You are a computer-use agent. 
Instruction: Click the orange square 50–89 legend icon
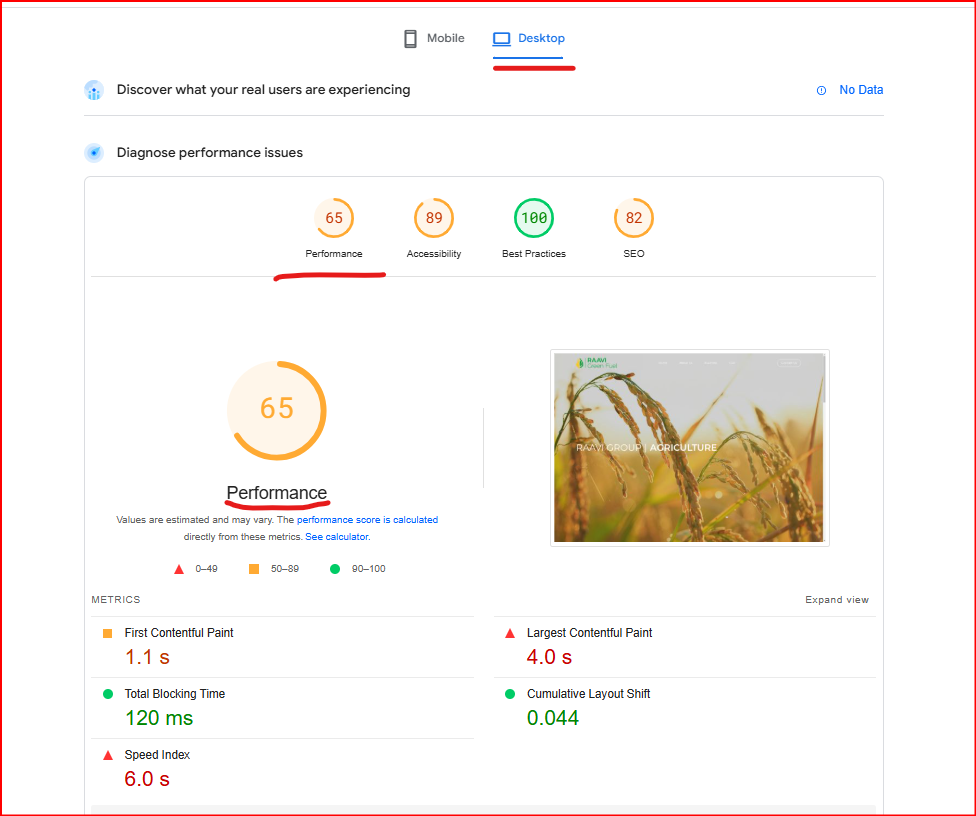254,569
